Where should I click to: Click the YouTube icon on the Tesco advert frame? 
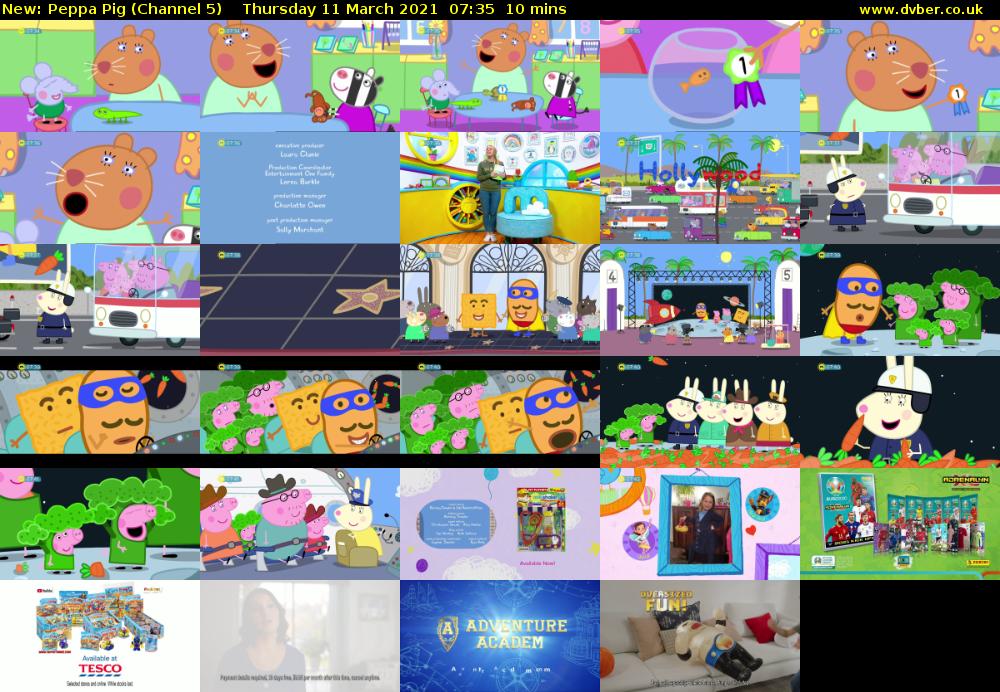pos(40,589)
